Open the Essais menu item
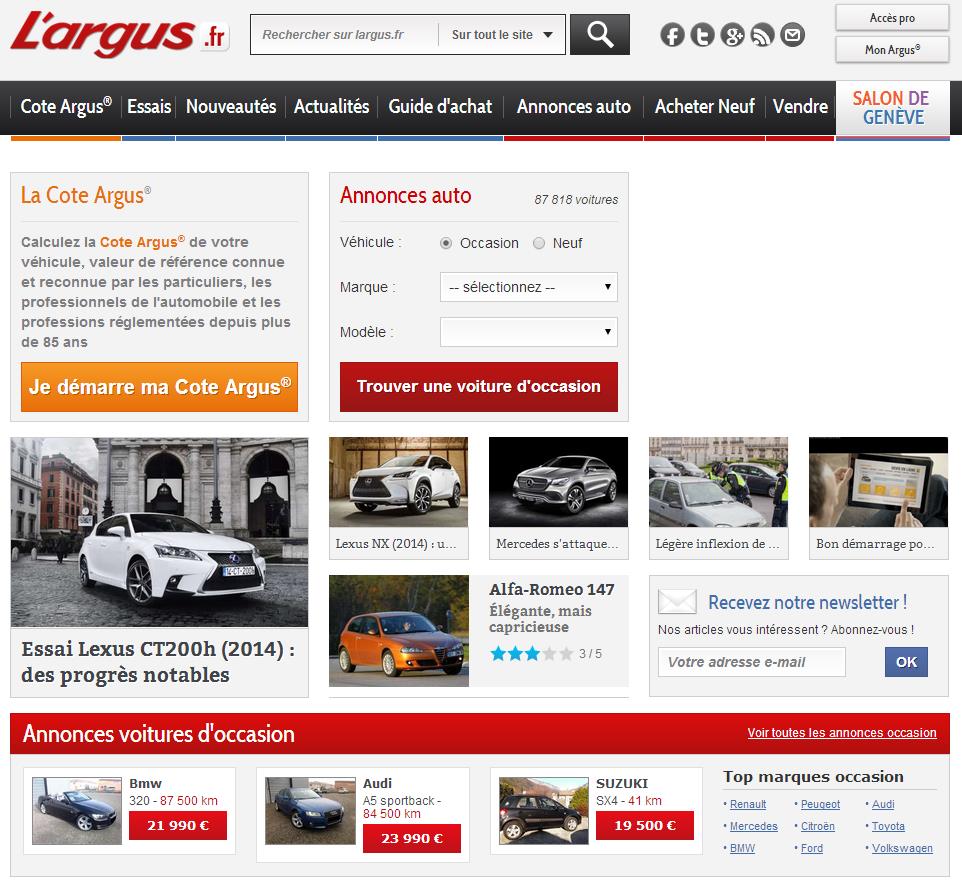 pos(149,106)
